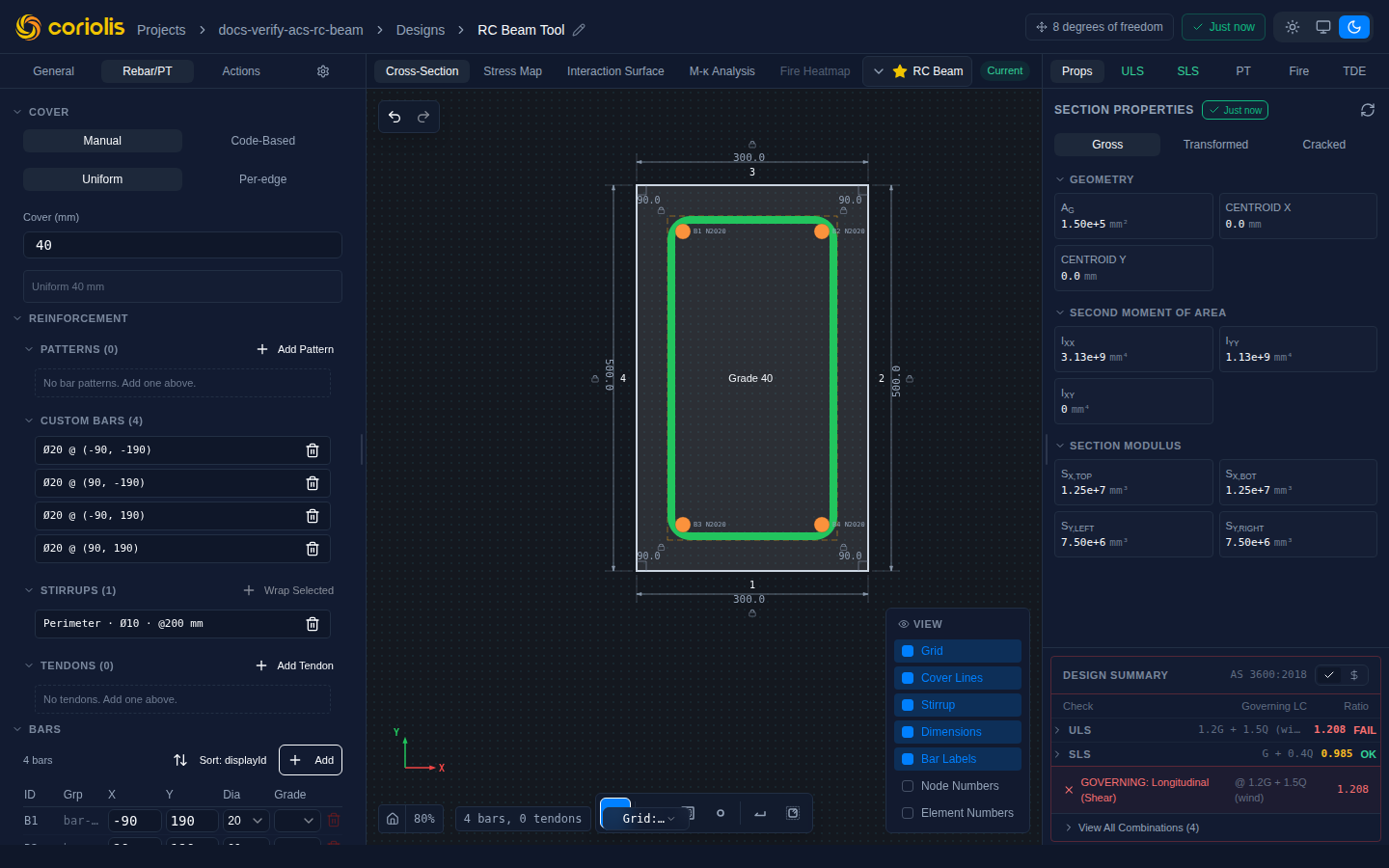This screenshot has width=1389, height=868.
Task: Show Transformed section properties
Action: [x=1215, y=145]
